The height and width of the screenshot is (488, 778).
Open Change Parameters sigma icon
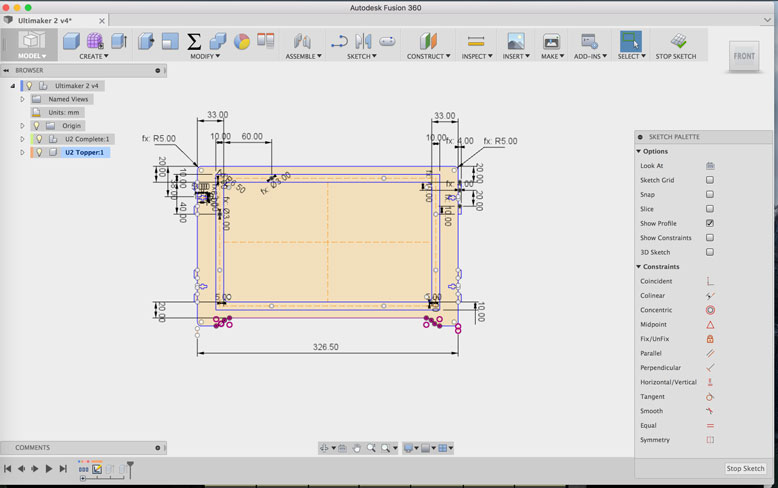[194, 41]
